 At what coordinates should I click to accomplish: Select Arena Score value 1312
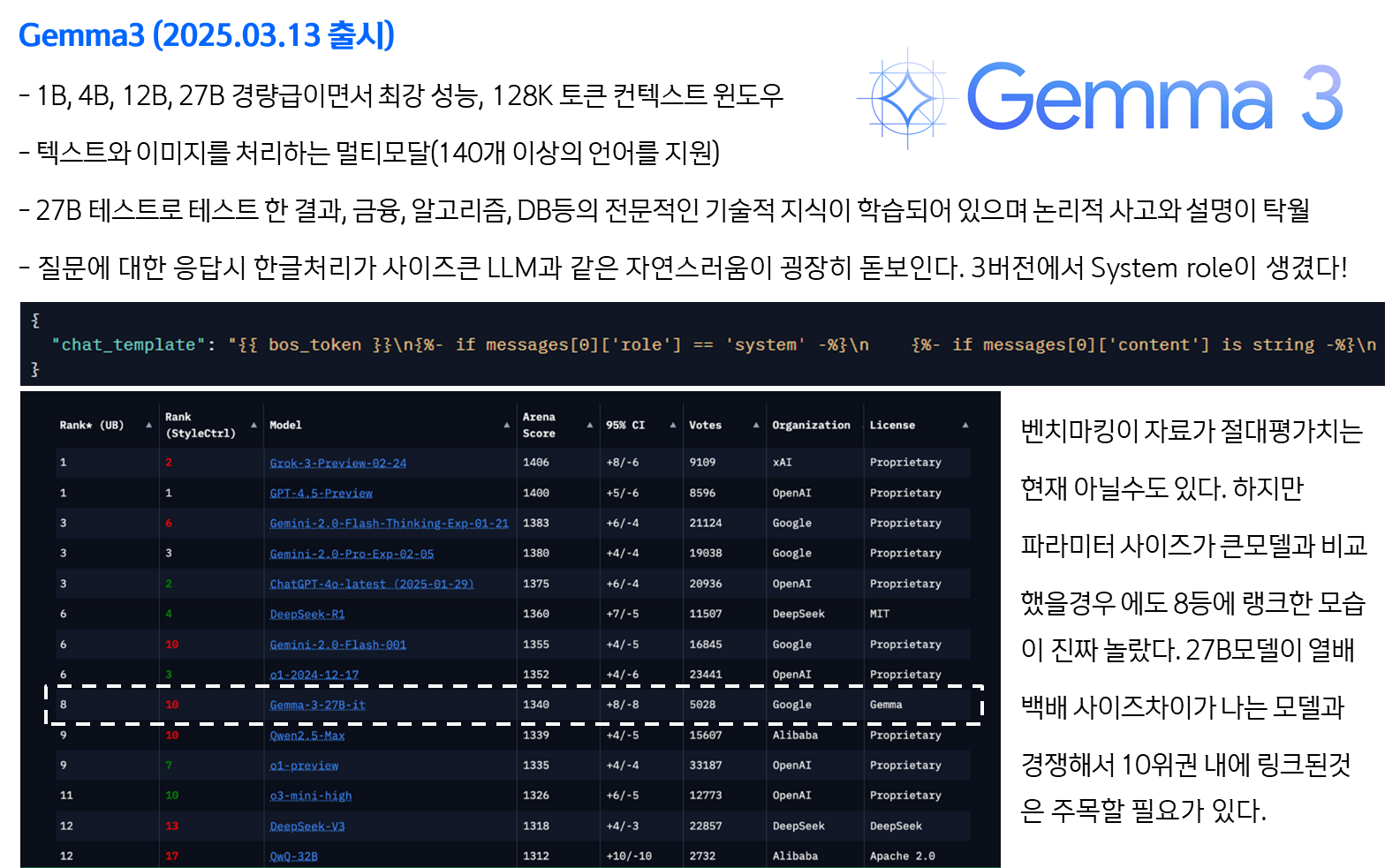click(536, 857)
